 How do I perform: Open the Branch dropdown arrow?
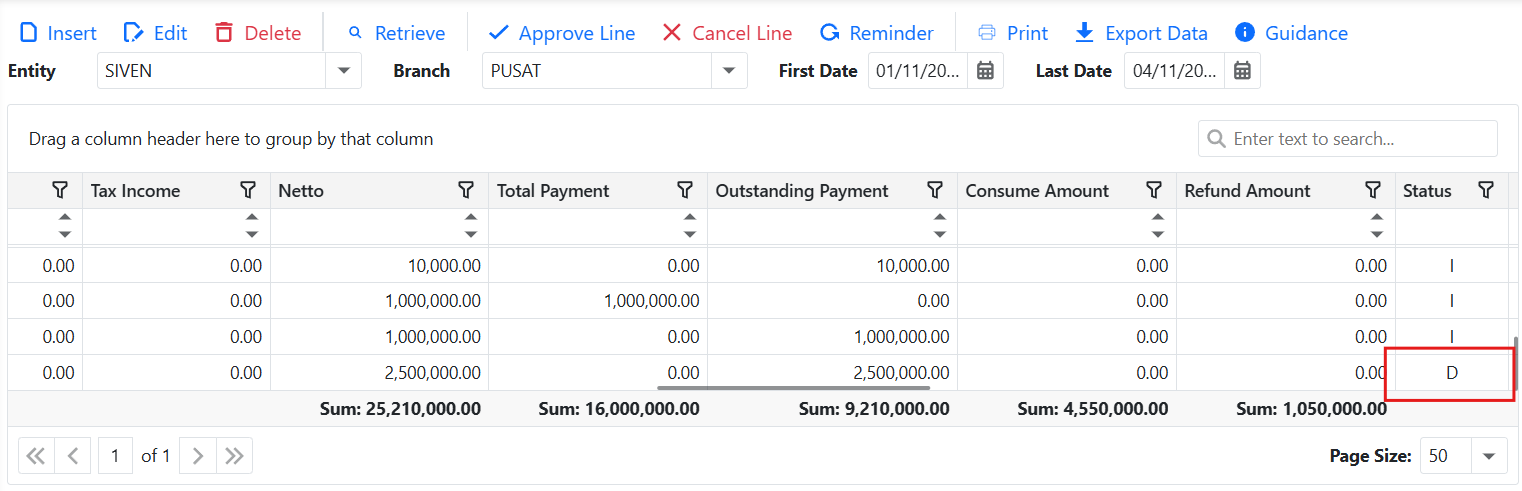coord(729,71)
